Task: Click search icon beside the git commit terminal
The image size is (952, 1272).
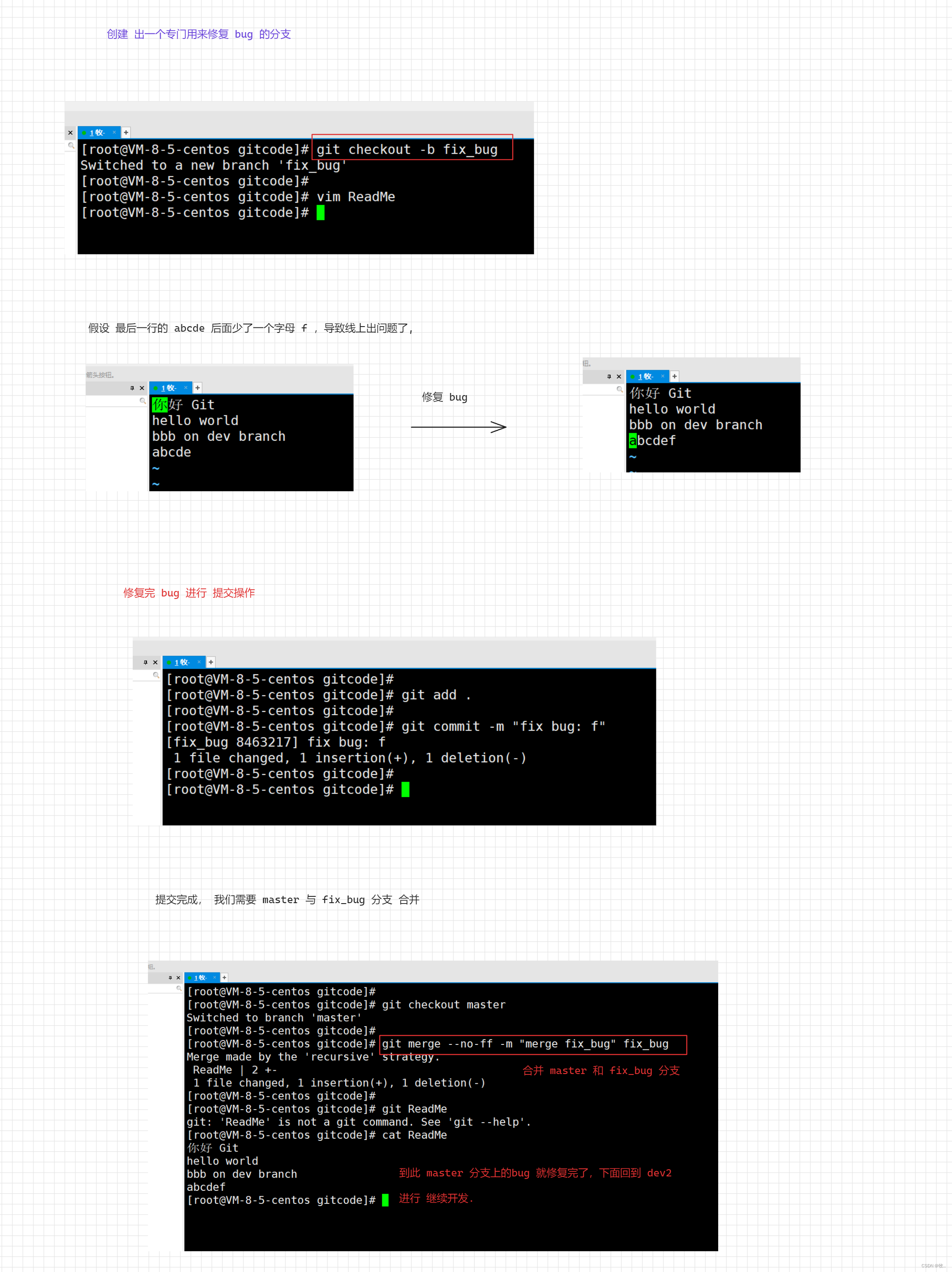Action: coord(156,675)
